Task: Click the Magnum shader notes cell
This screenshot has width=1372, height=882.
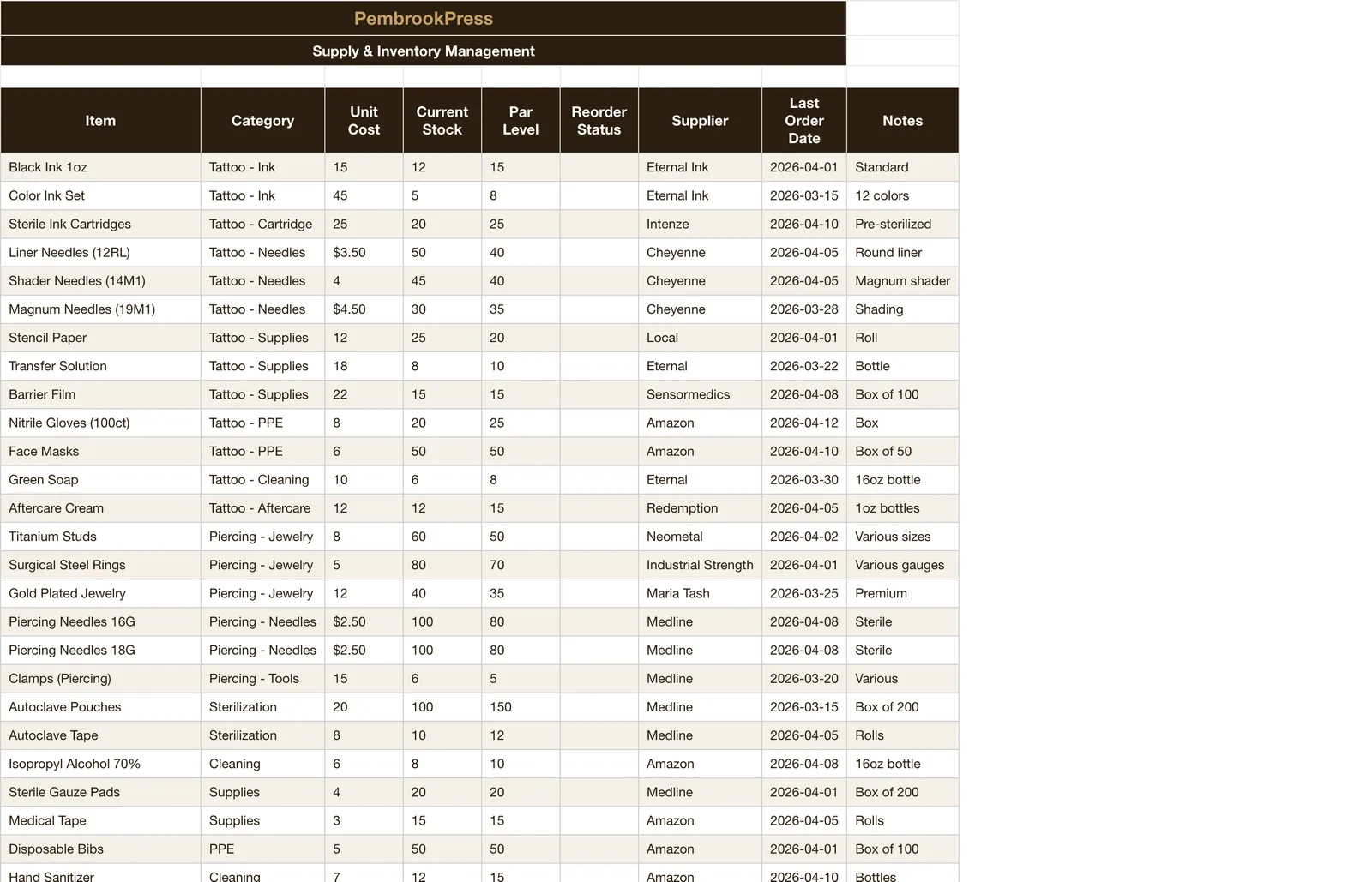Action: [902, 280]
